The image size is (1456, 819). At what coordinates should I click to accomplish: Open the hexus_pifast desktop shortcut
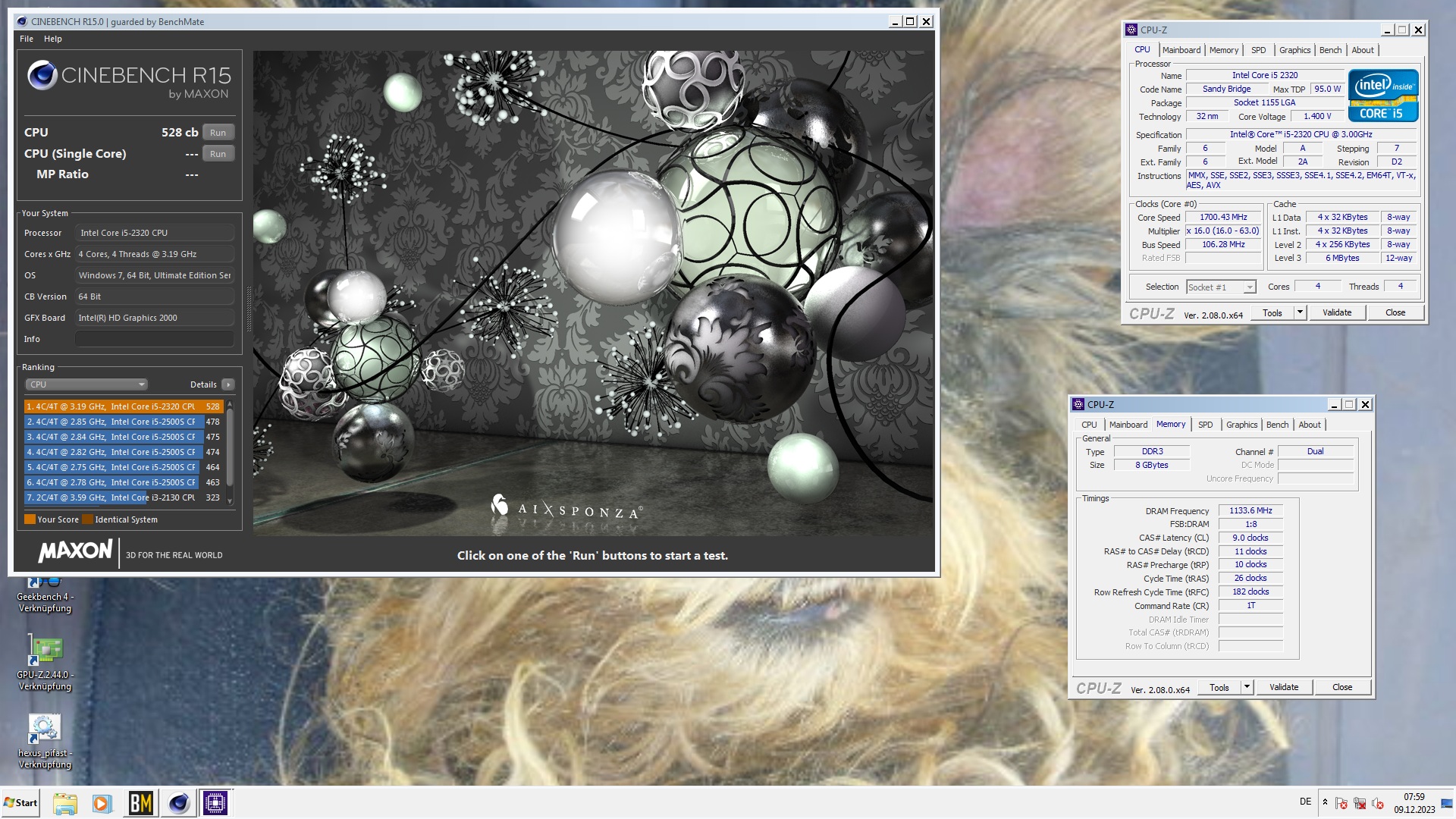[45, 741]
